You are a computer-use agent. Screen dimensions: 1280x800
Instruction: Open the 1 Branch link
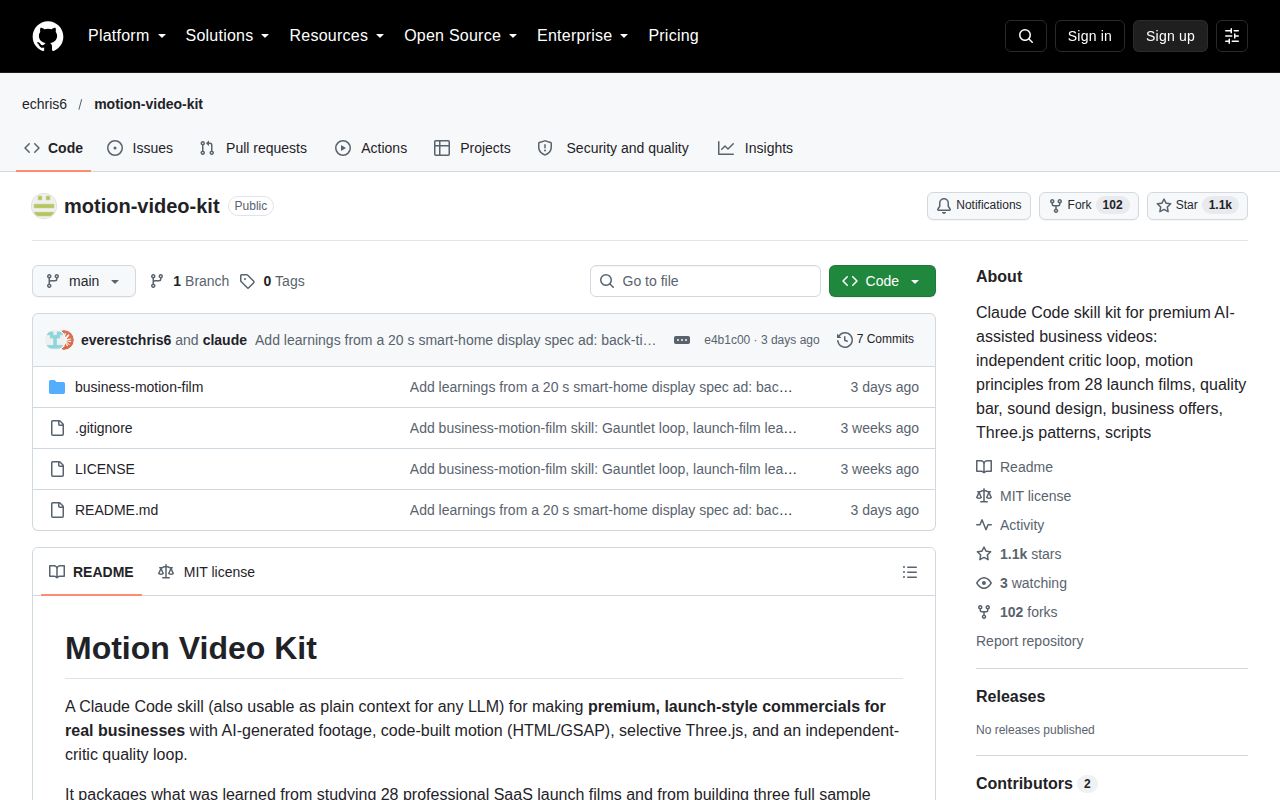[x=189, y=281]
